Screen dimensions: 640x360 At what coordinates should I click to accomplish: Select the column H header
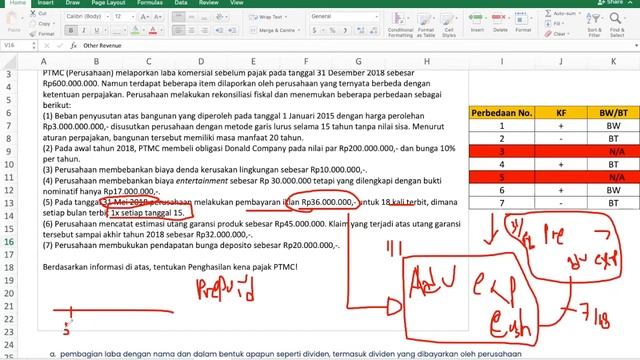tap(427, 62)
